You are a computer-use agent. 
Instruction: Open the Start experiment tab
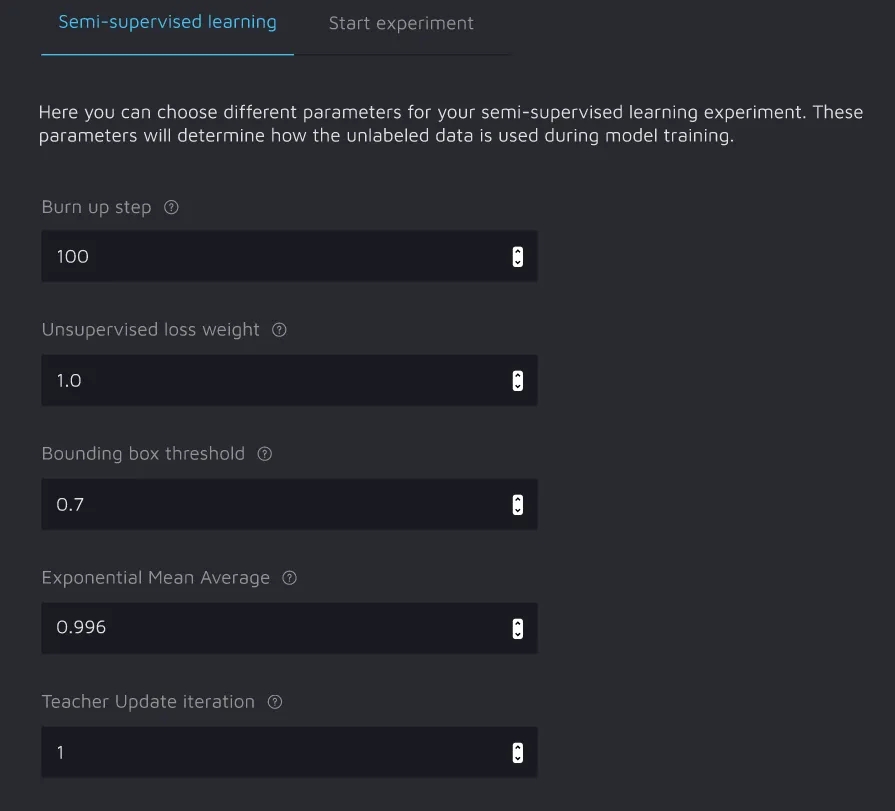click(x=401, y=23)
